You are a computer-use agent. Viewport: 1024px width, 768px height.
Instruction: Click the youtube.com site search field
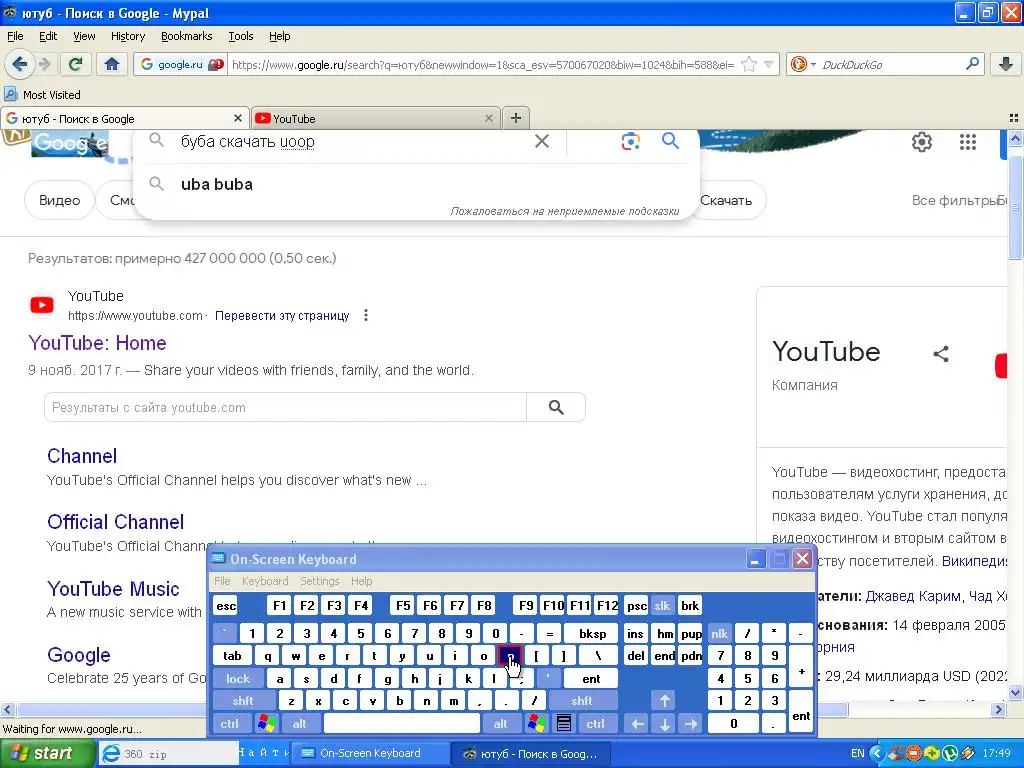tap(285, 408)
